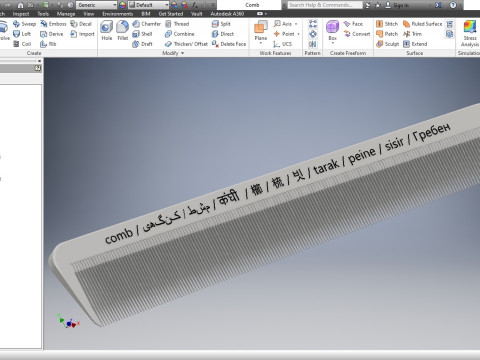Select the Sculpt tool
480x360 pixels.
(387, 44)
